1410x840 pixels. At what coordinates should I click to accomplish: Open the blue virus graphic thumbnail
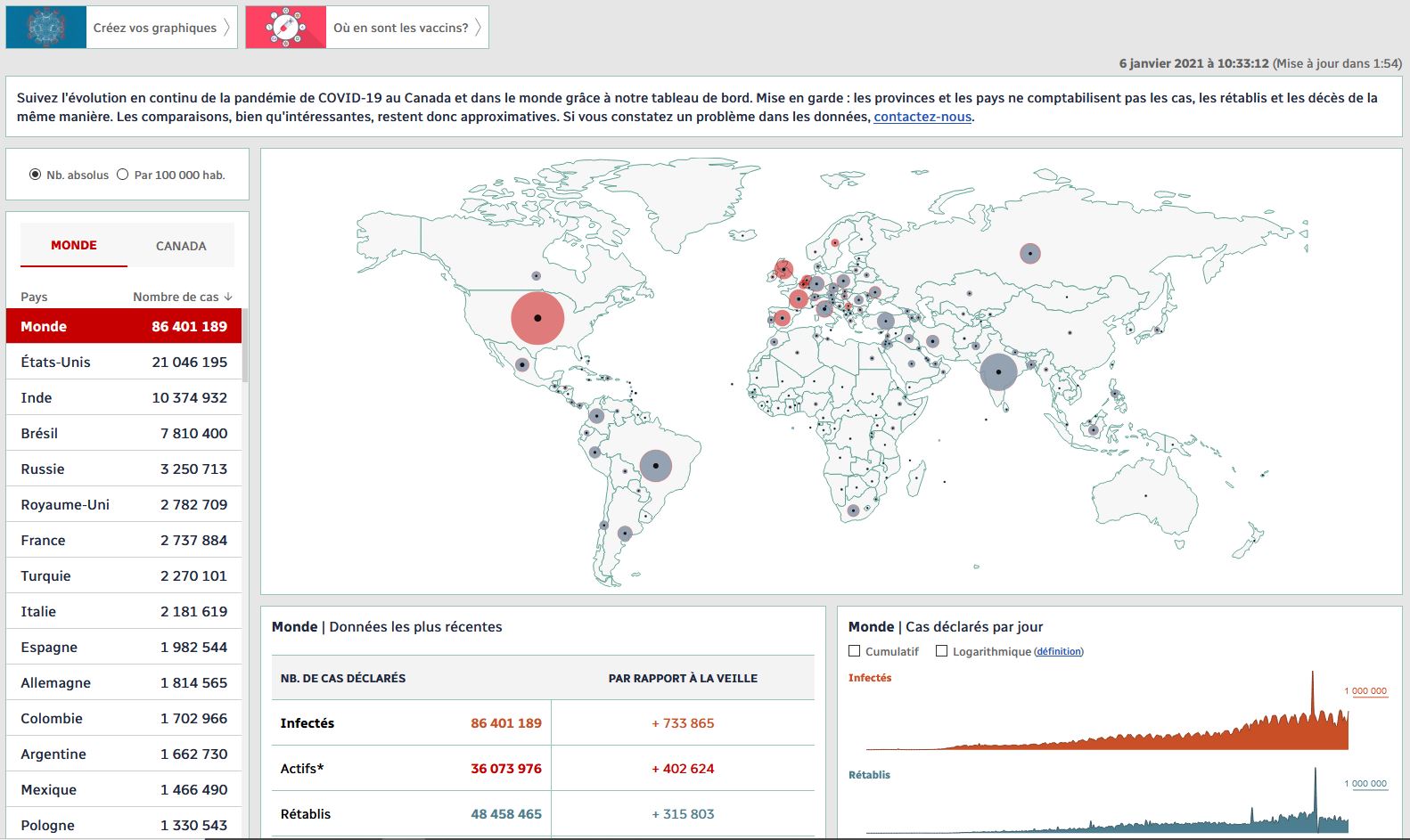click(x=46, y=27)
